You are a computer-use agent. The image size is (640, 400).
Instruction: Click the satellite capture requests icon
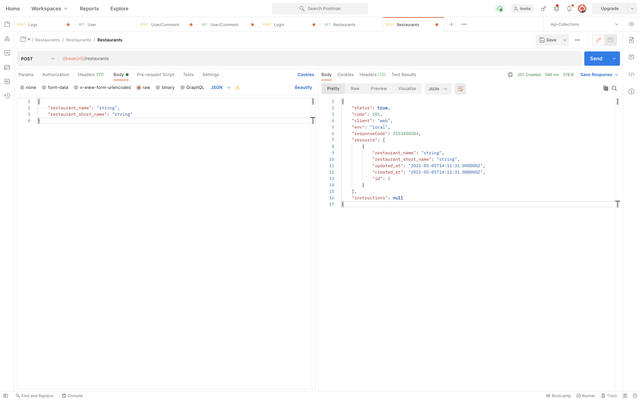tap(543, 9)
